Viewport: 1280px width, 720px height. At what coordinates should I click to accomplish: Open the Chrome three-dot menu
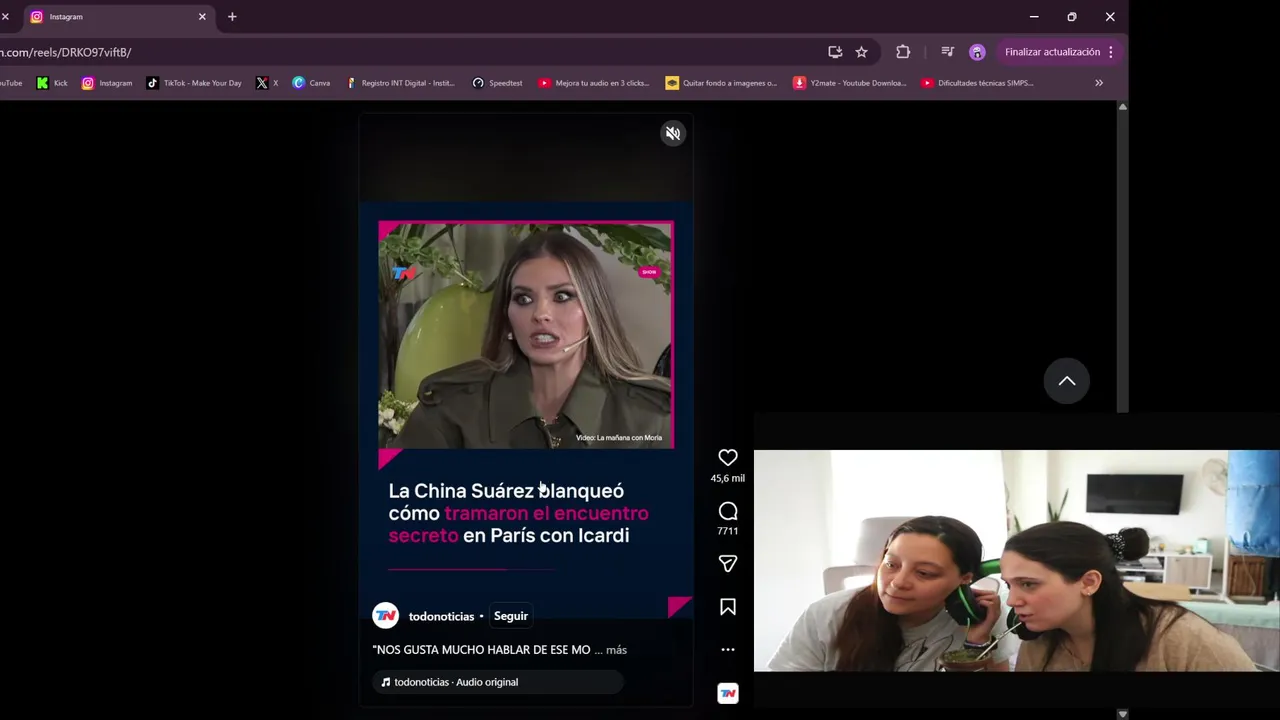coord(1110,52)
